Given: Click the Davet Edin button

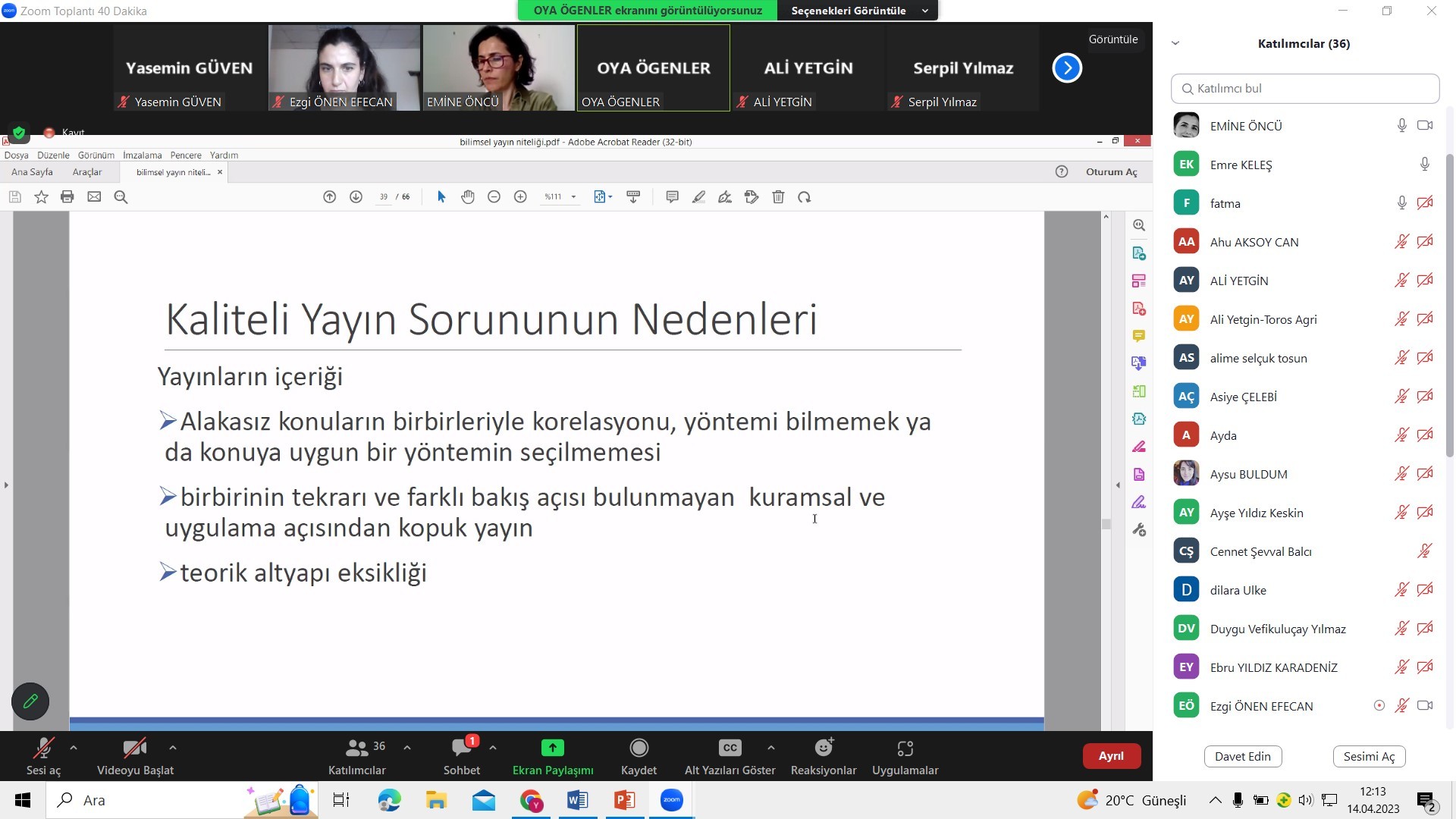Looking at the screenshot, I should (x=1242, y=756).
